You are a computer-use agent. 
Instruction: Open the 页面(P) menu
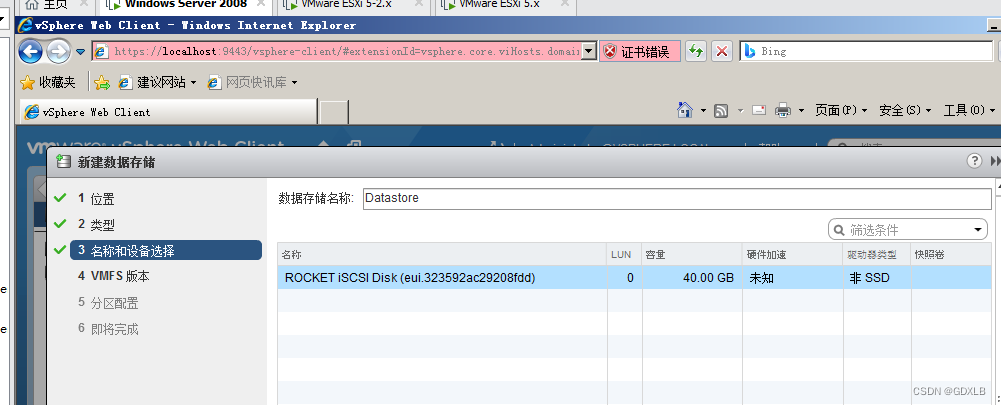coord(841,111)
